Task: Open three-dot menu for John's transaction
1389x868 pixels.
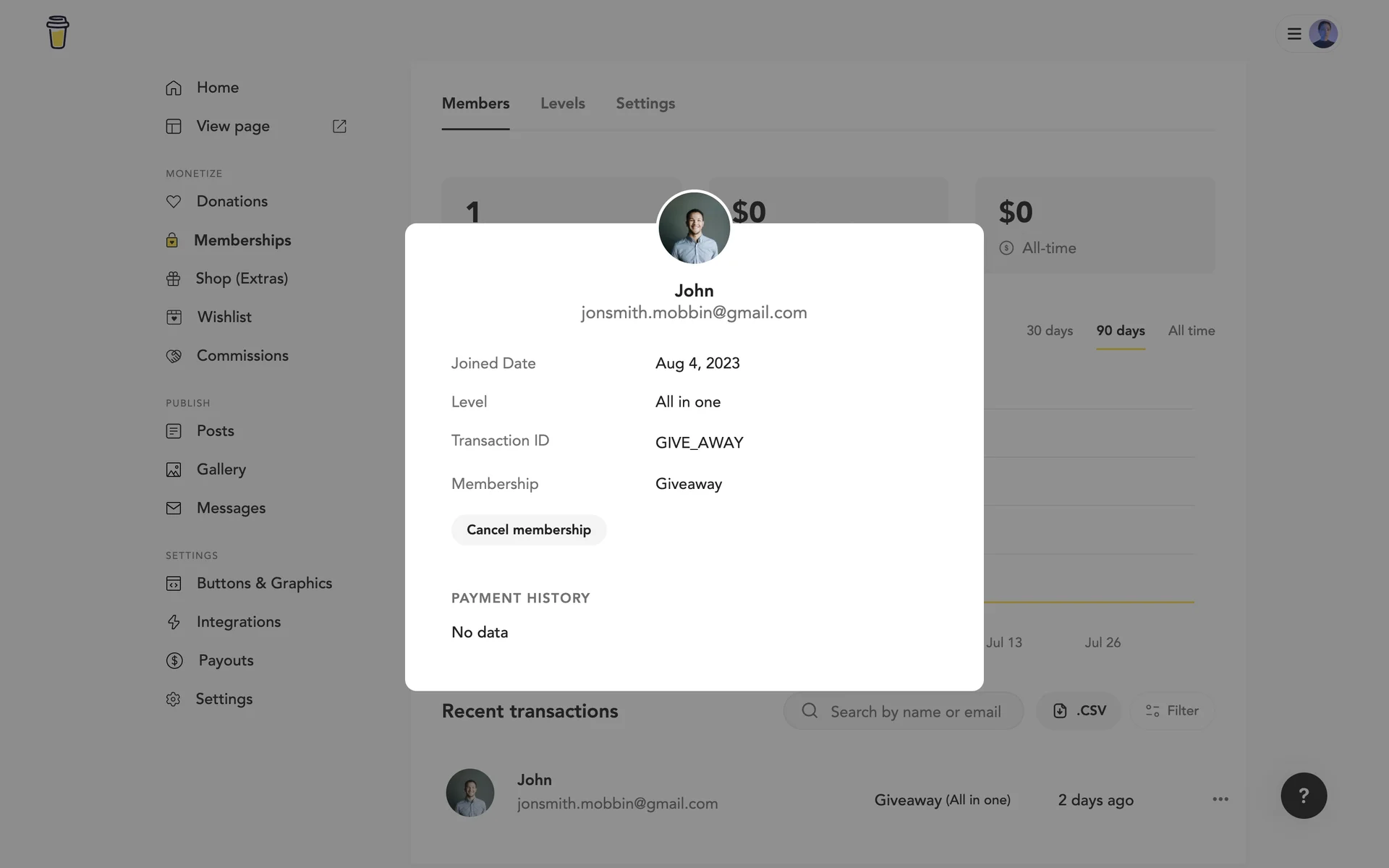Action: (1220, 799)
